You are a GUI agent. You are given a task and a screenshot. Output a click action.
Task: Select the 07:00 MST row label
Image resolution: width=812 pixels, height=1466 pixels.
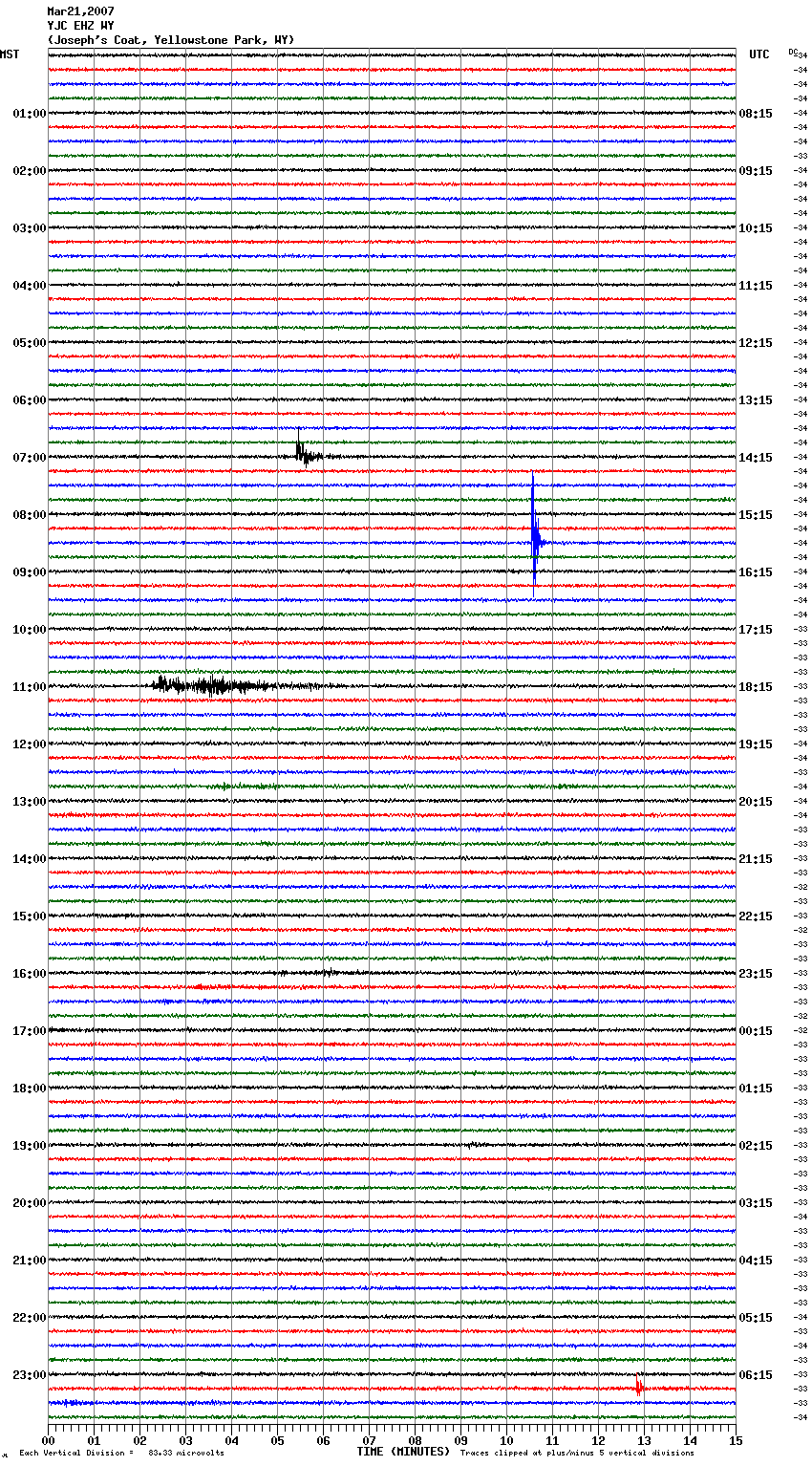(x=29, y=458)
